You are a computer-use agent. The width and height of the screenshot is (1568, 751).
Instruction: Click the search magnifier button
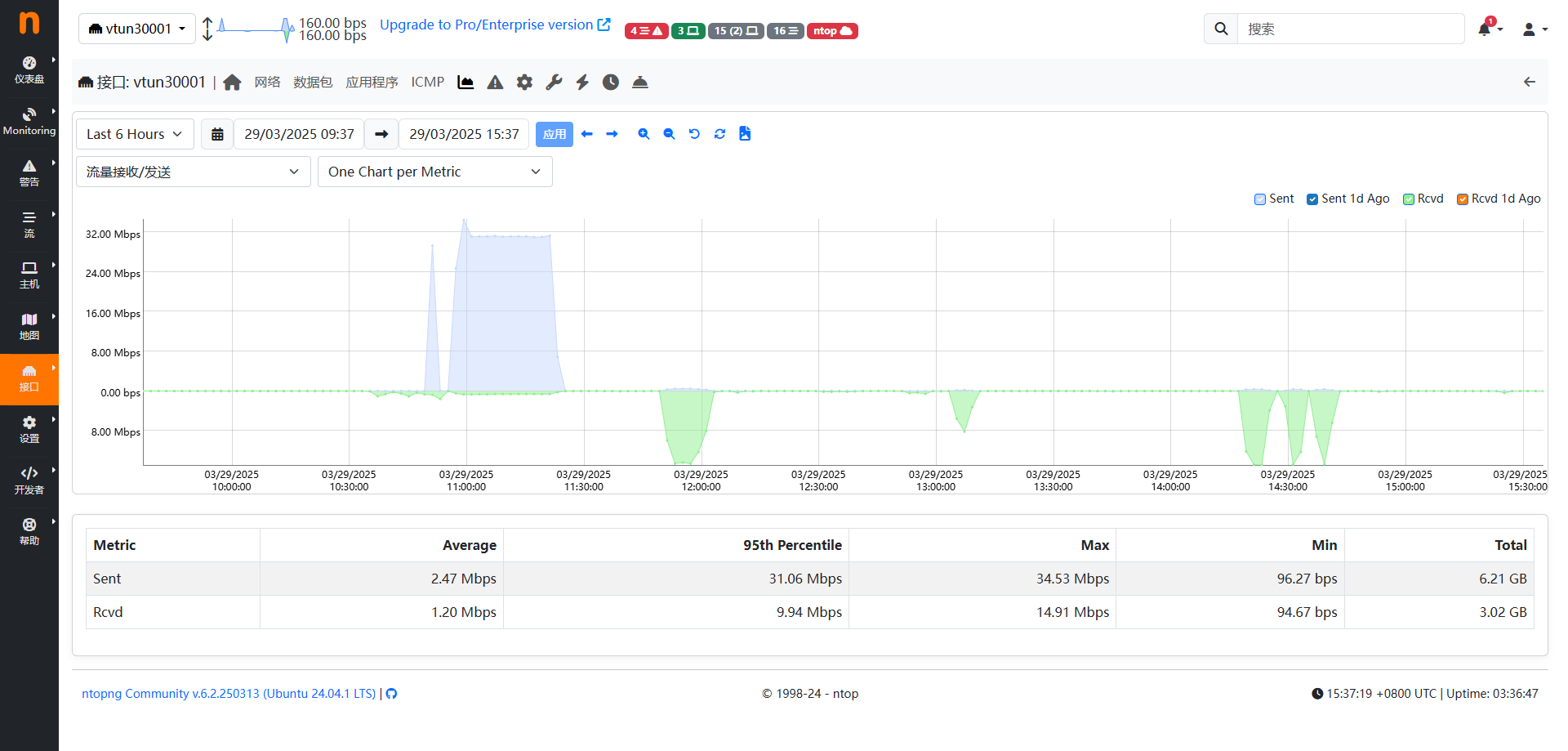(x=1221, y=29)
